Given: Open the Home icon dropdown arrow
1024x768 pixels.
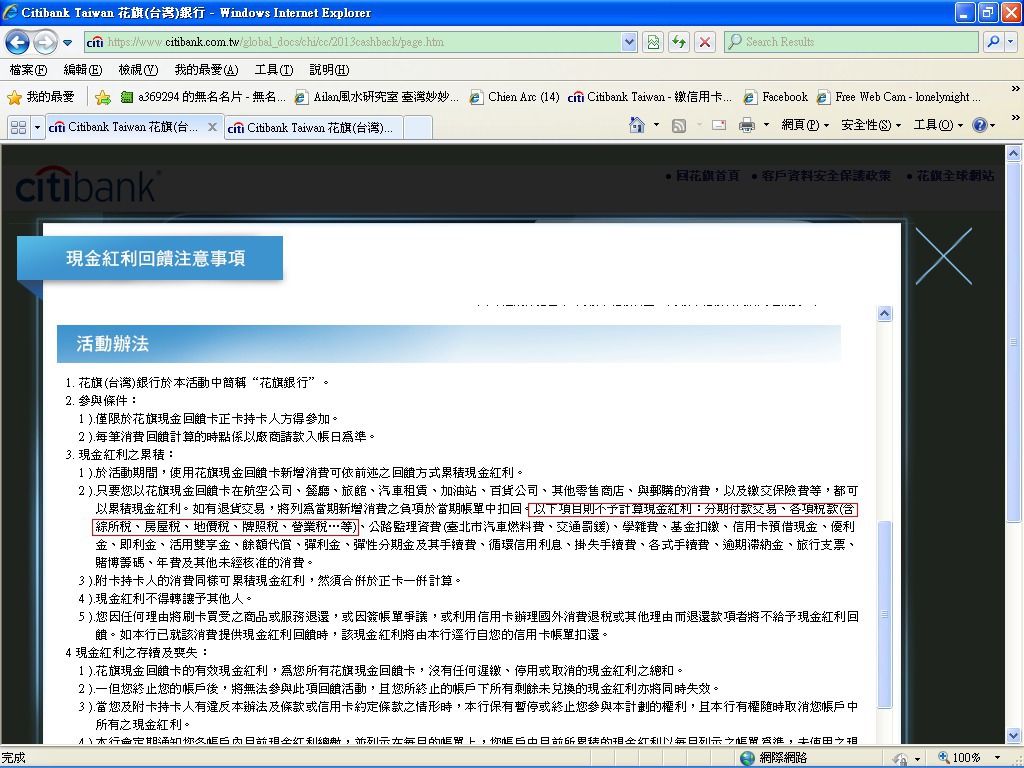Looking at the screenshot, I should (x=656, y=125).
